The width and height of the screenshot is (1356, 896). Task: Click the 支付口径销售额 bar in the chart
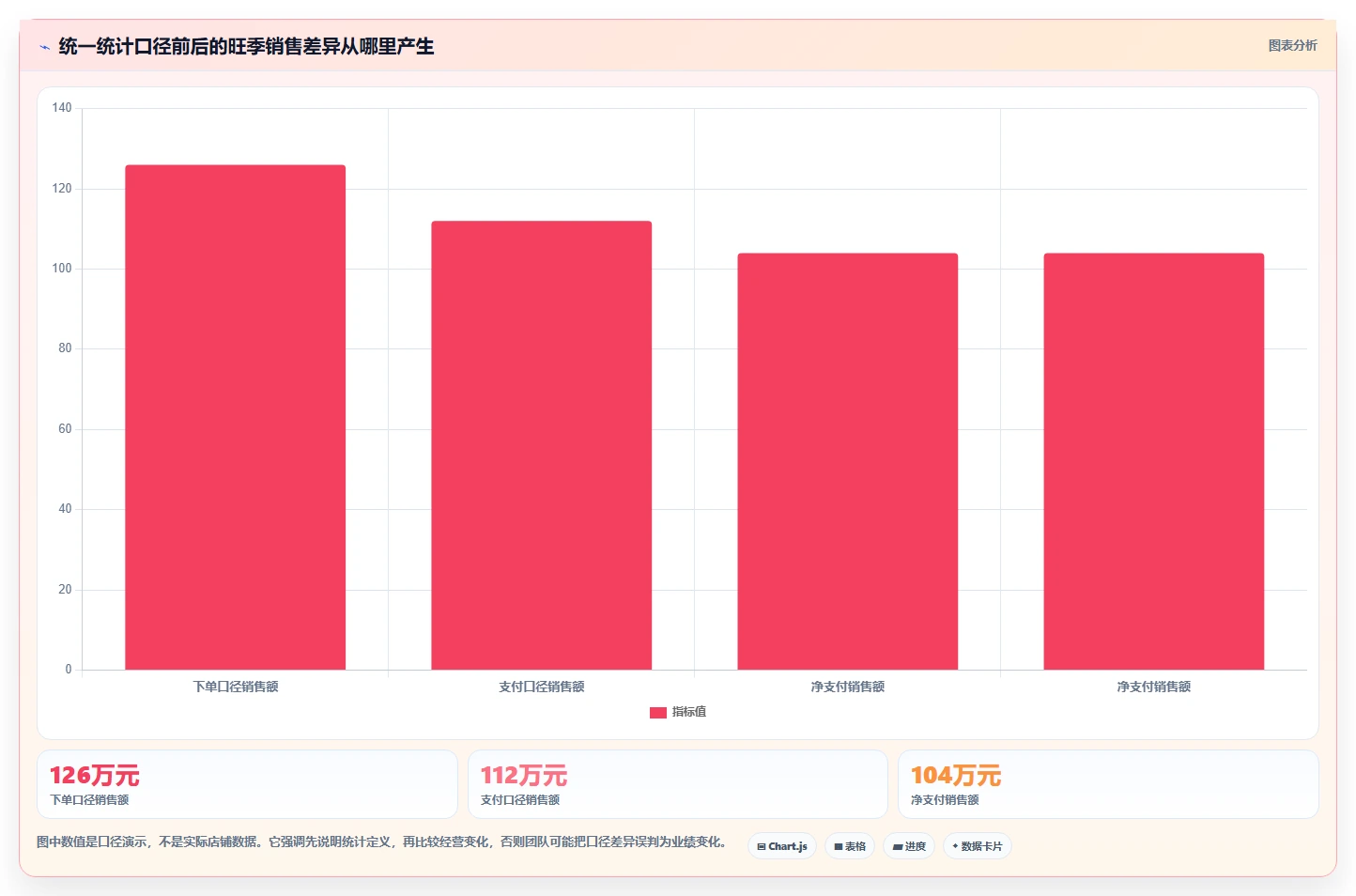click(x=542, y=445)
